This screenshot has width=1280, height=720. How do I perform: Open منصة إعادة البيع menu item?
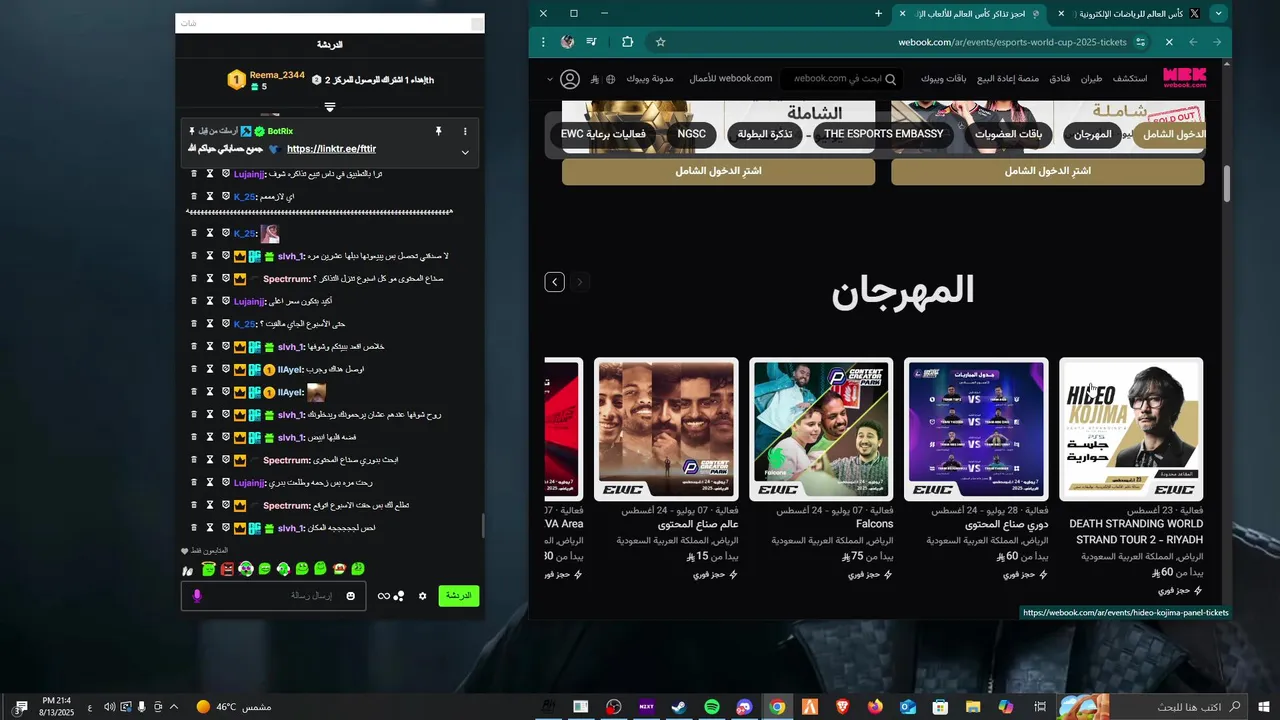point(1007,78)
